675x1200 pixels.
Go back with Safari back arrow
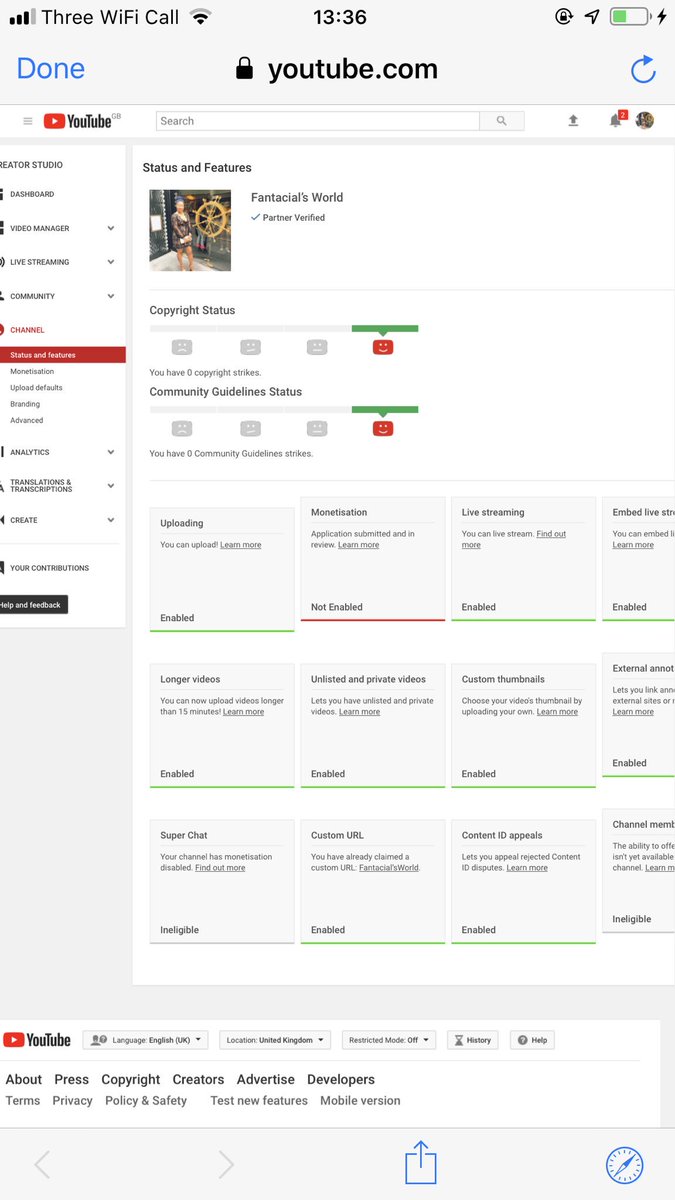tap(41, 1164)
